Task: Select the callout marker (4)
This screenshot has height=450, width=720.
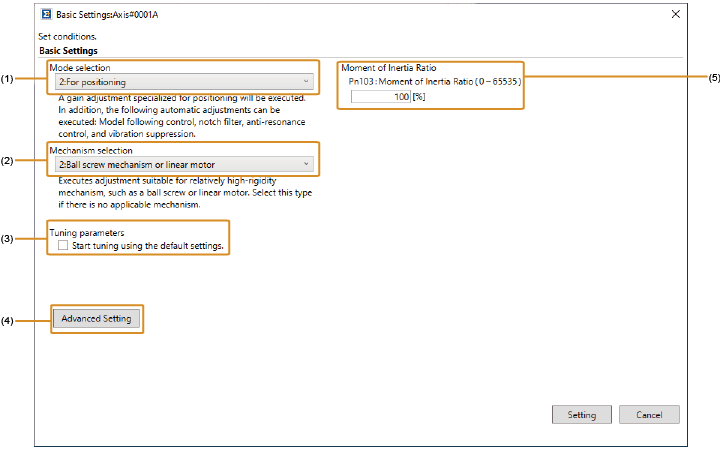Action: [8, 321]
